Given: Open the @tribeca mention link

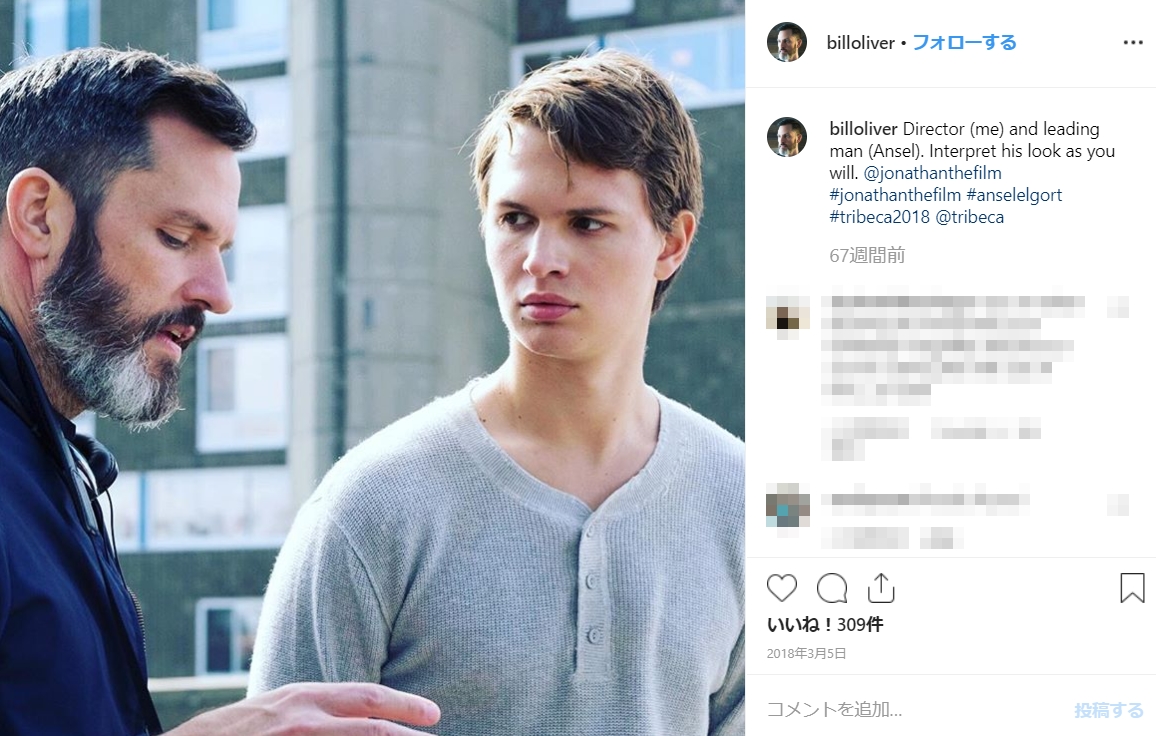Looking at the screenshot, I should click(x=969, y=217).
